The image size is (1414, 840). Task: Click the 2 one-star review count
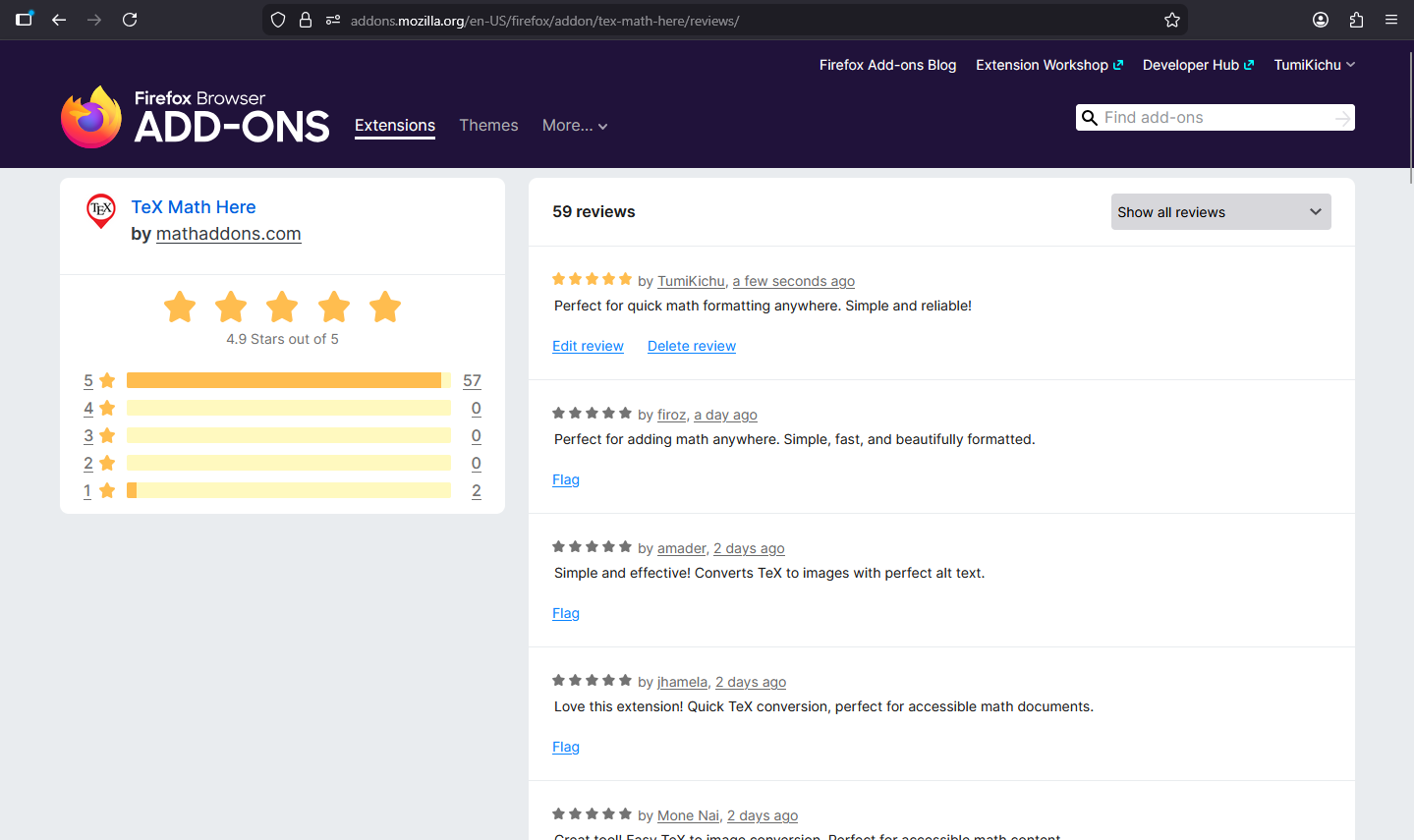click(x=477, y=490)
